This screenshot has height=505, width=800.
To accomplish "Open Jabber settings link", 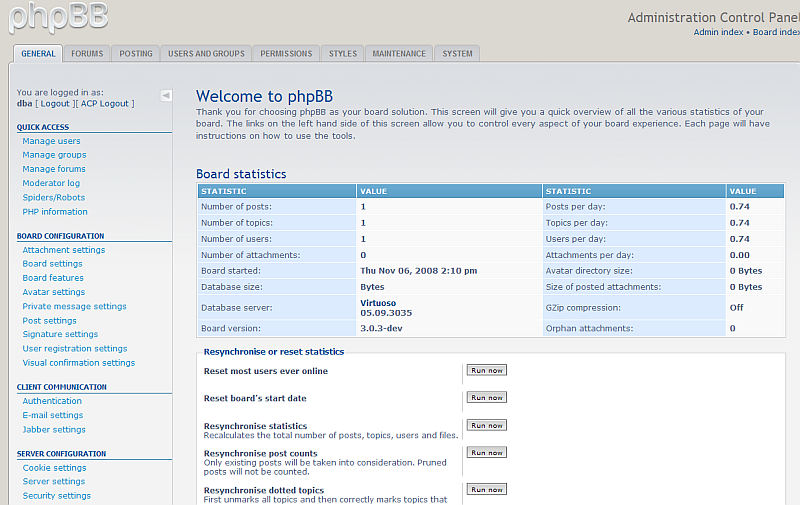I will click(x=54, y=430).
